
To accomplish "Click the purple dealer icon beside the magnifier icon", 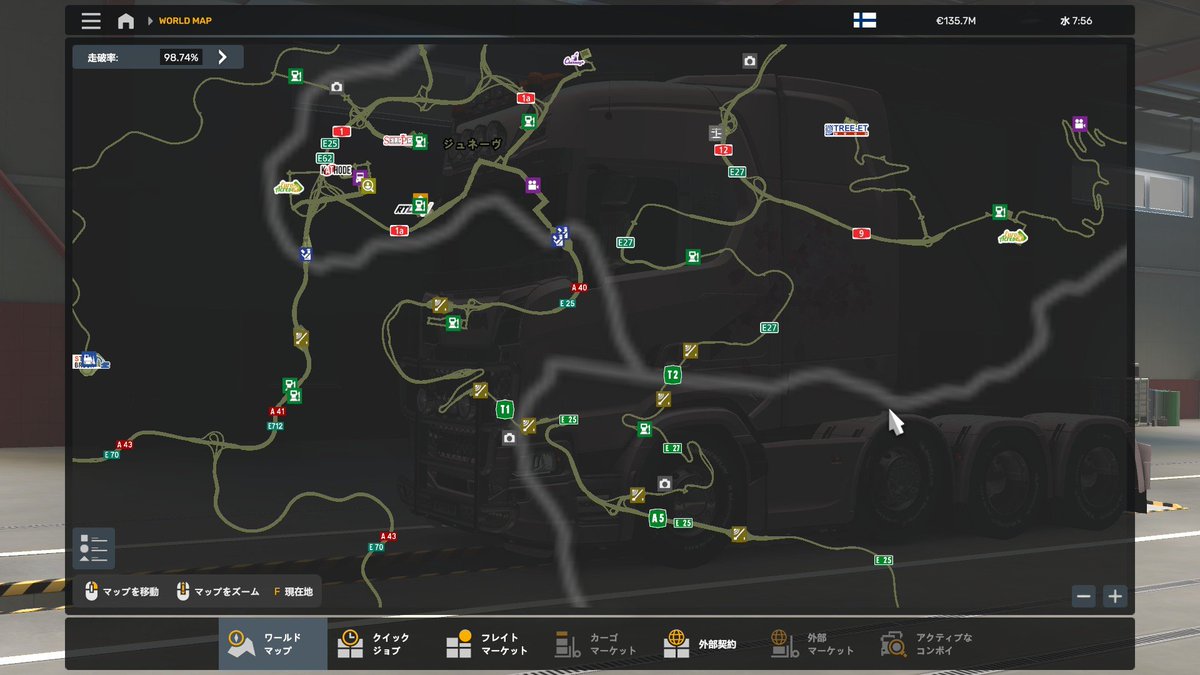I will (358, 176).
